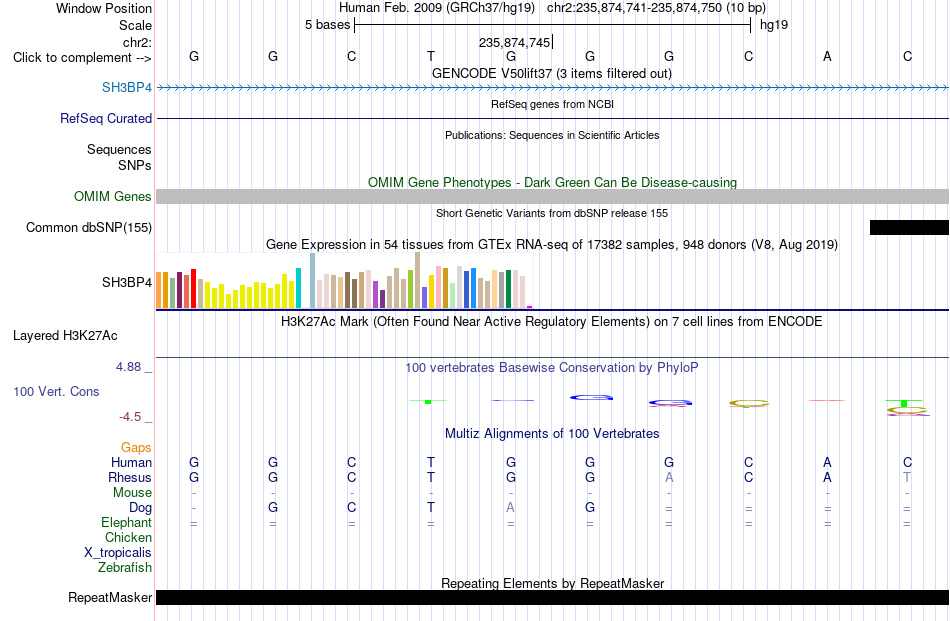Click the 235,874,745 position marker
Screen dimensions: 950x621
(x=514, y=42)
